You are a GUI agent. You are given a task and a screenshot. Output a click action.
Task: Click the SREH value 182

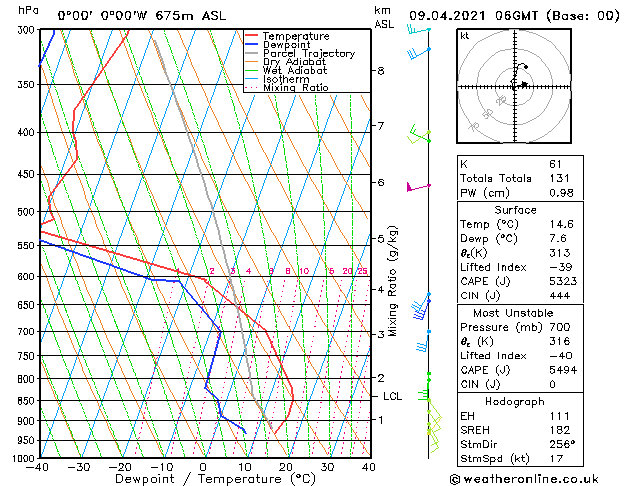(x=560, y=430)
